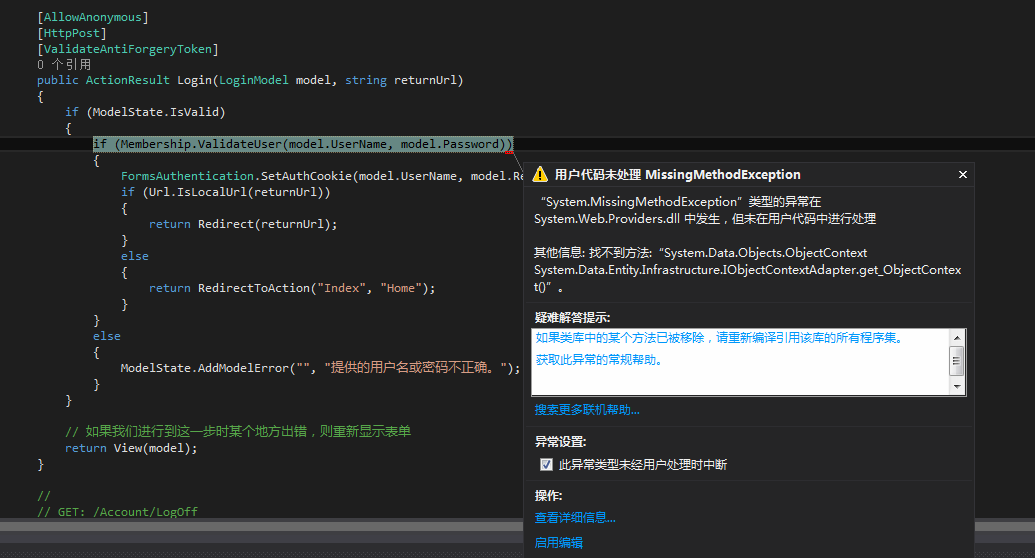
Task: Open the recompile assemblies troubleshooting tip link
Action: coord(719,338)
